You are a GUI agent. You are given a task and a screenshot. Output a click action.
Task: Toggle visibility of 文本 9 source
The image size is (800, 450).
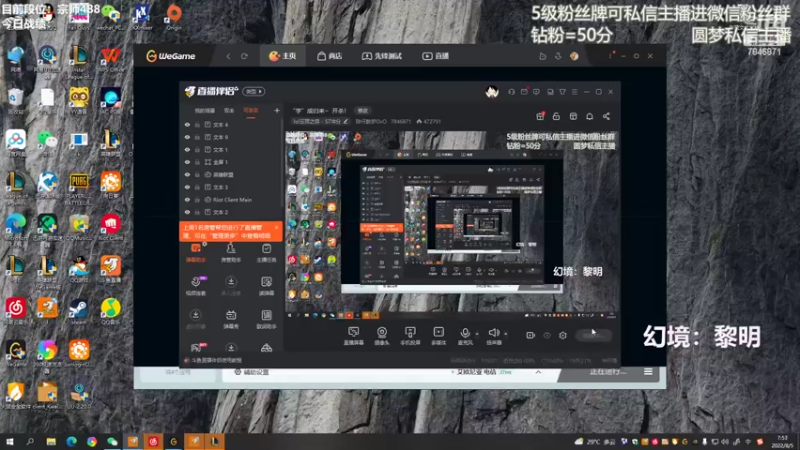pyautogui.click(x=187, y=137)
